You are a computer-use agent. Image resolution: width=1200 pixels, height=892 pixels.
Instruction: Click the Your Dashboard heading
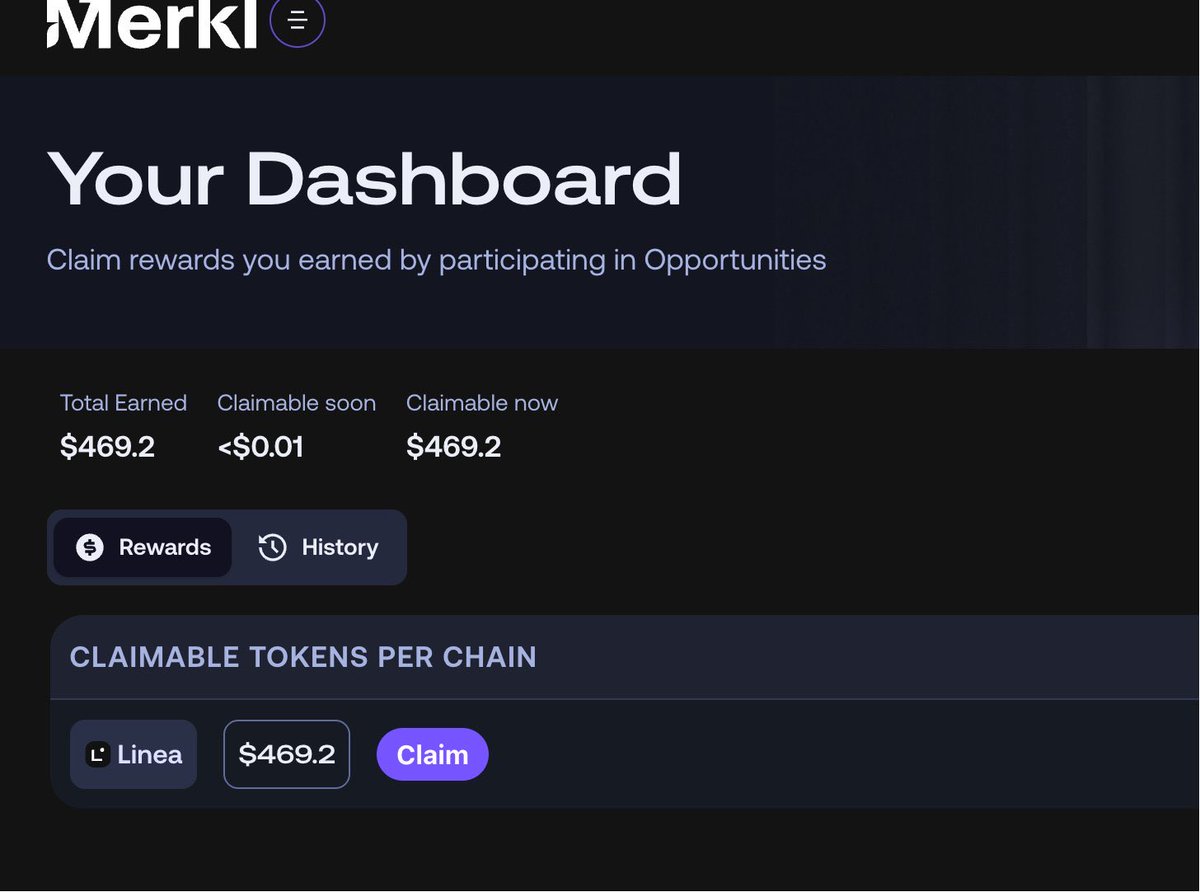click(364, 180)
